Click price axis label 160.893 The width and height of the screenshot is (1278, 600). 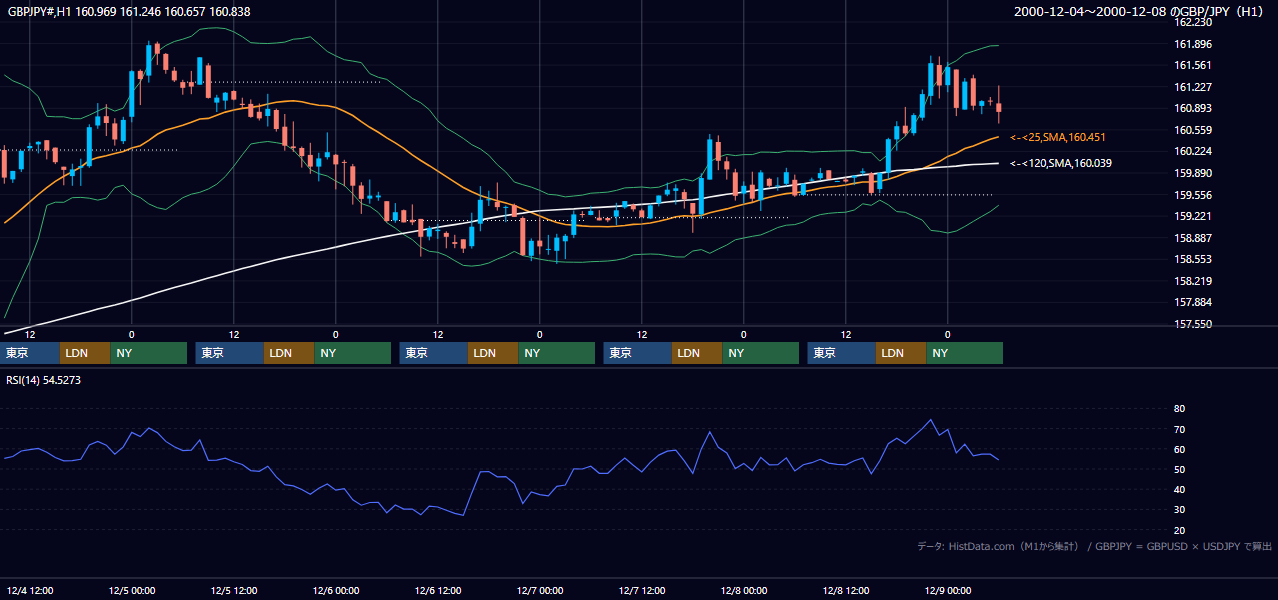click(1193, 108)
